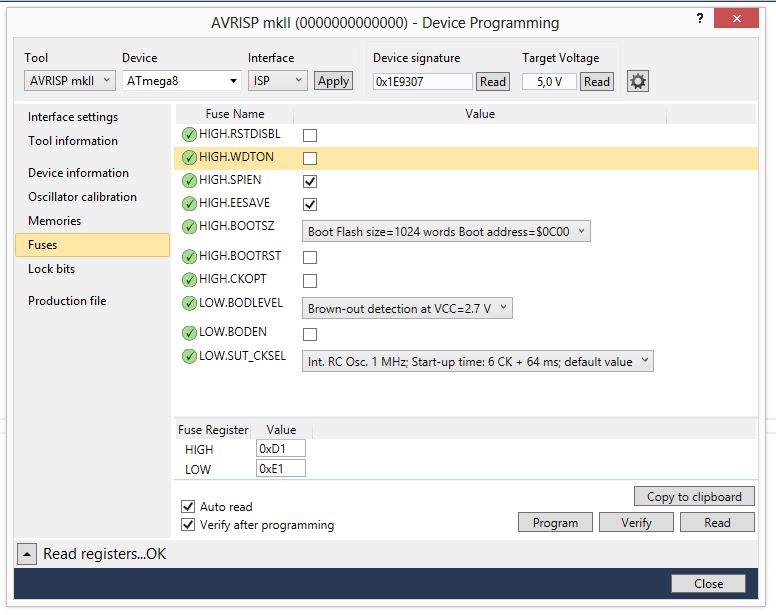Click the 'Read registers...OK' status text

104,554
